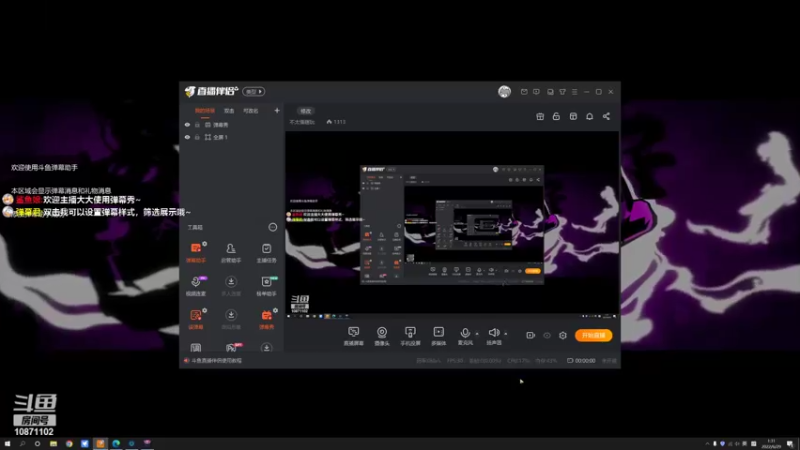Open the settings gear near 开始直播
Viewport: 800px width, 450px height.
click(563, 335)
